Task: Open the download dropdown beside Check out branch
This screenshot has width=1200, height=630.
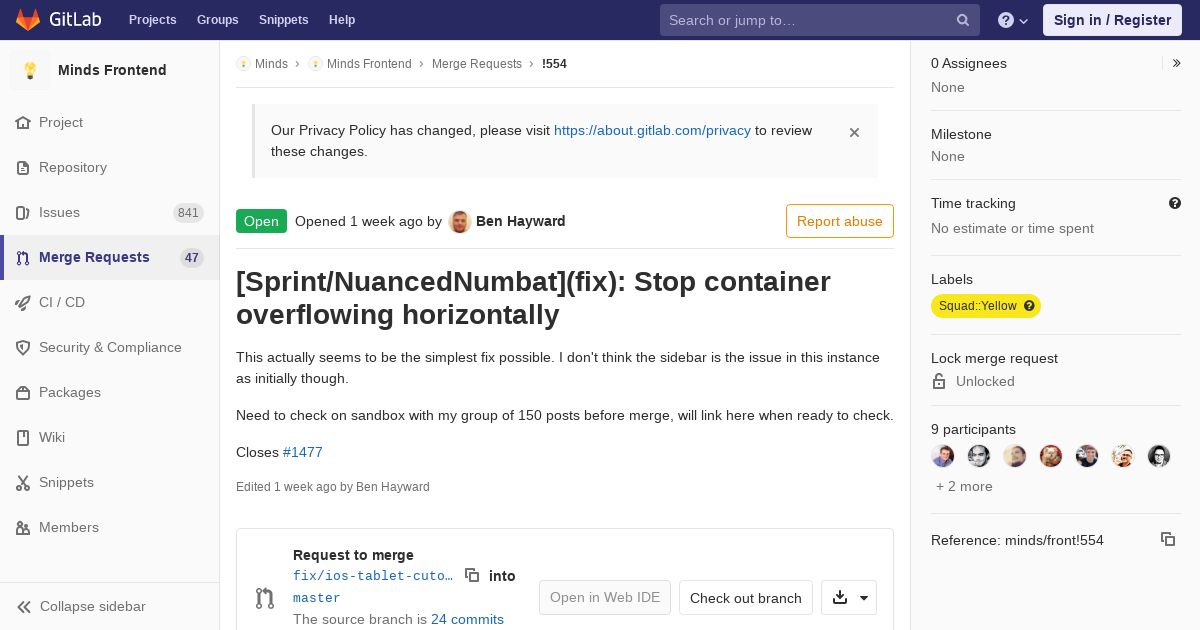Action: [x=849, y=597]
